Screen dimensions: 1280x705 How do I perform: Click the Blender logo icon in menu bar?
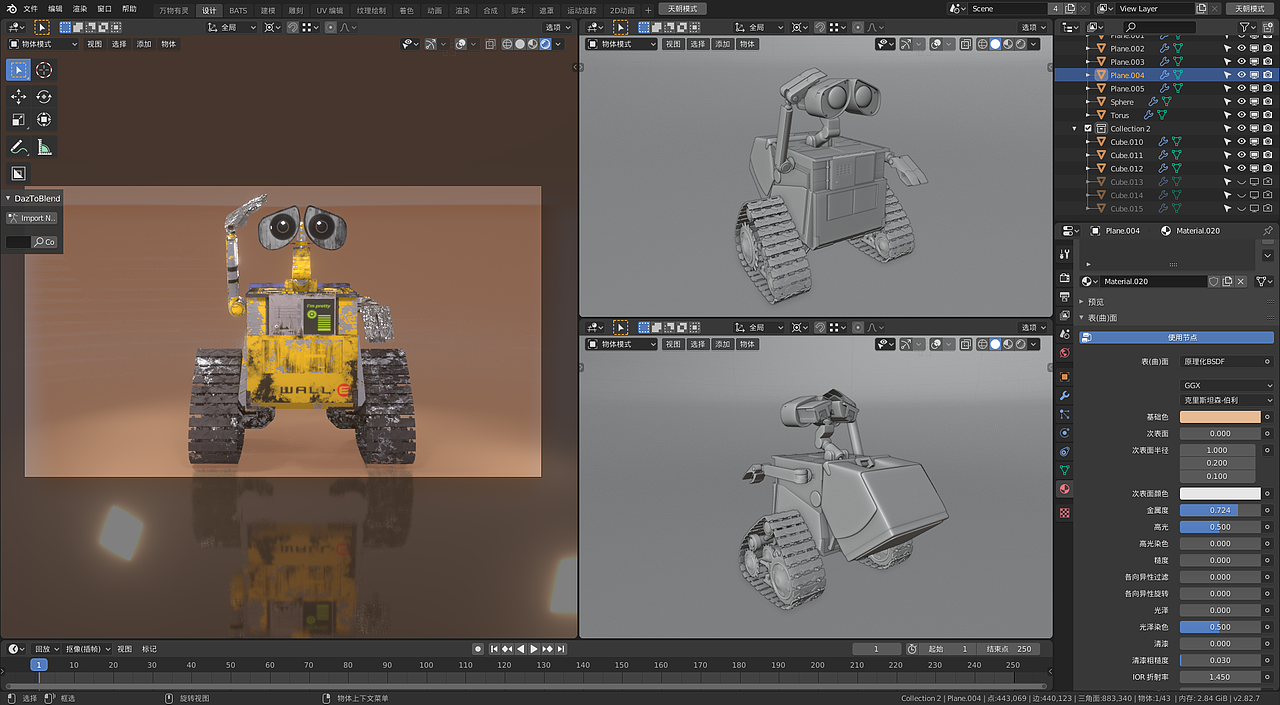[x=11, y=8]
